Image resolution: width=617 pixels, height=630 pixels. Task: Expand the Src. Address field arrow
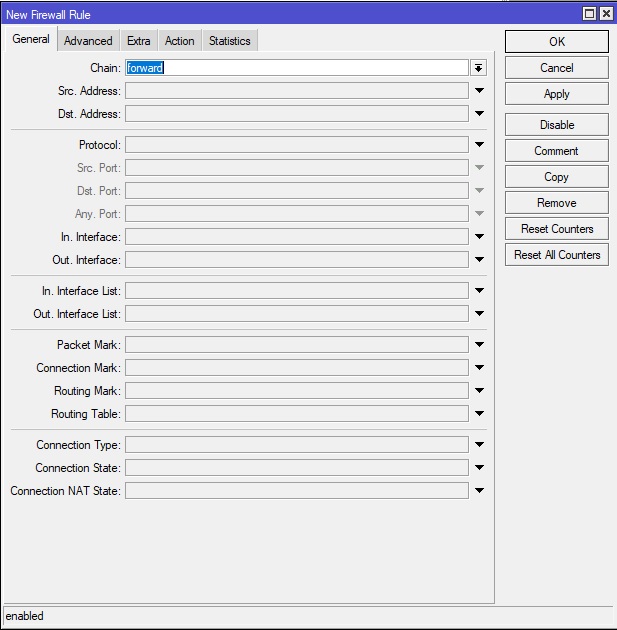click(479, 91)
